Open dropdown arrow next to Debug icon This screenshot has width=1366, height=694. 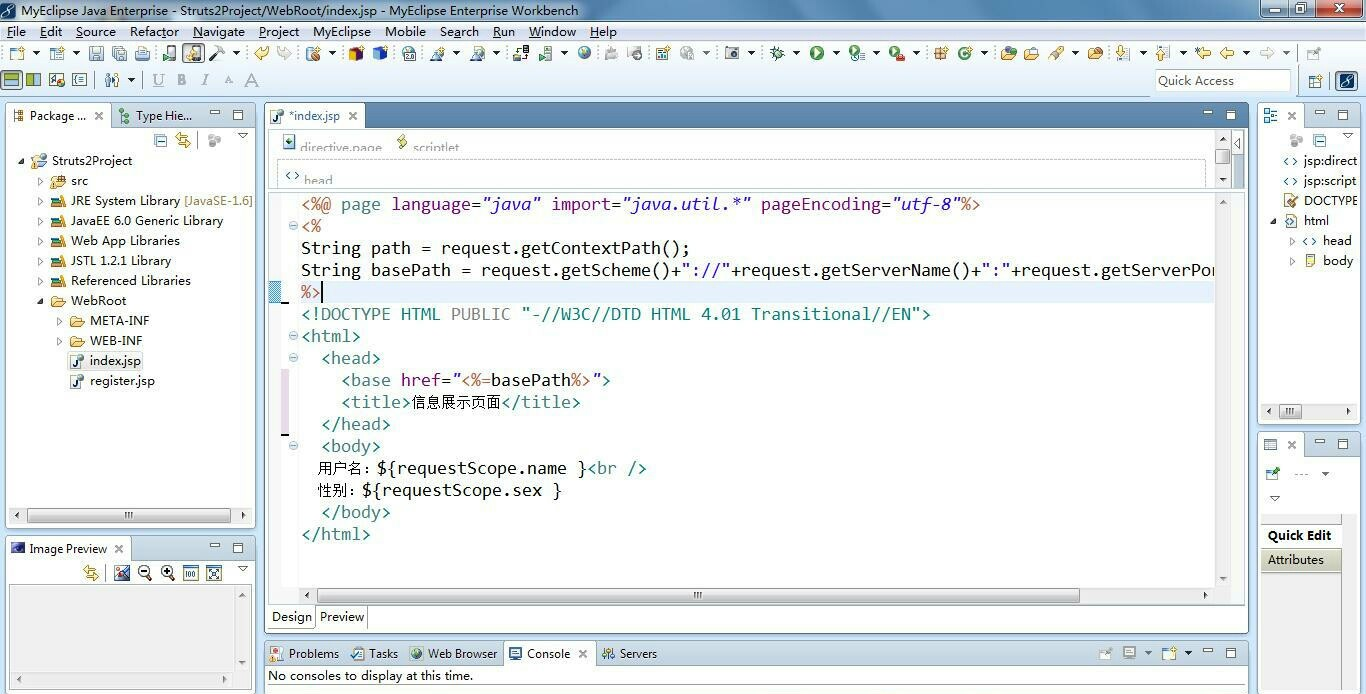(x=796, y=53)
